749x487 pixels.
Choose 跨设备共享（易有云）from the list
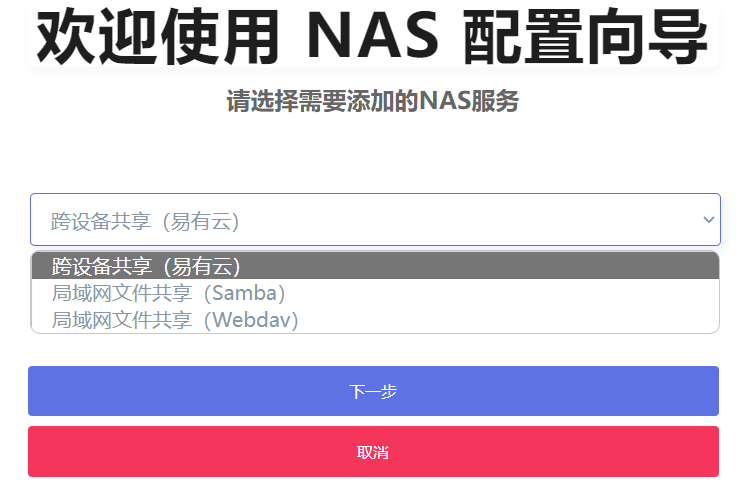pos(375,266)
